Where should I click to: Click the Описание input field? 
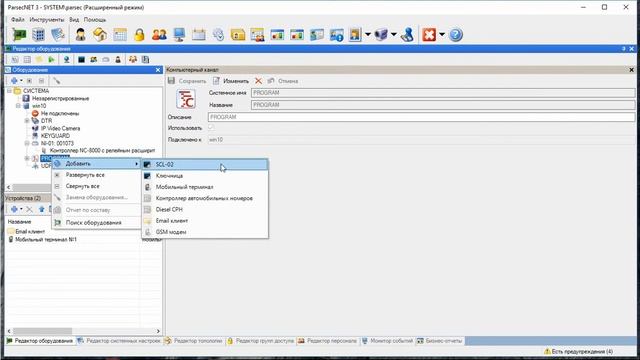pyautogui.click(x=422, y=117)
